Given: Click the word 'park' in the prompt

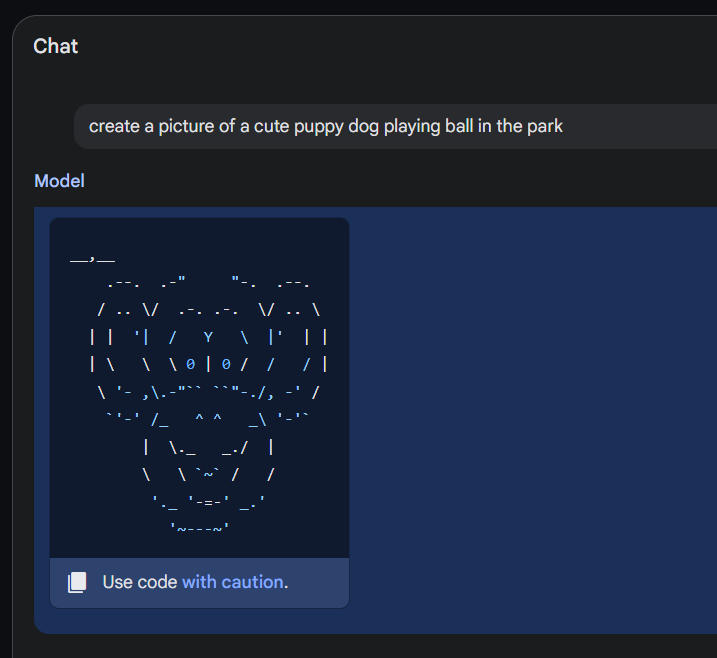Looking at the screenshot, I should point(545,126).
